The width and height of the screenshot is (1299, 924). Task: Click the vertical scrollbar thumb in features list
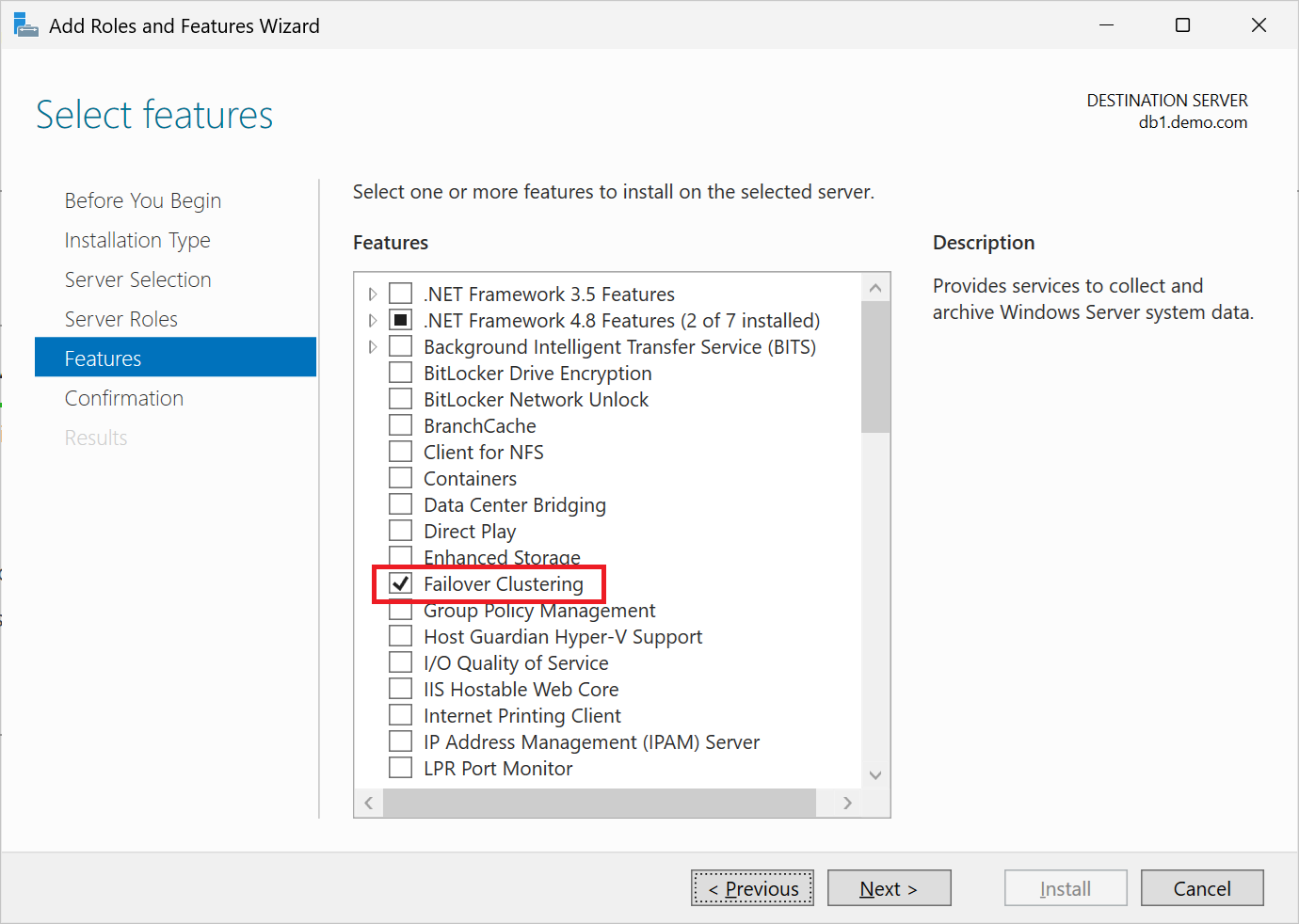coord(875,367)
